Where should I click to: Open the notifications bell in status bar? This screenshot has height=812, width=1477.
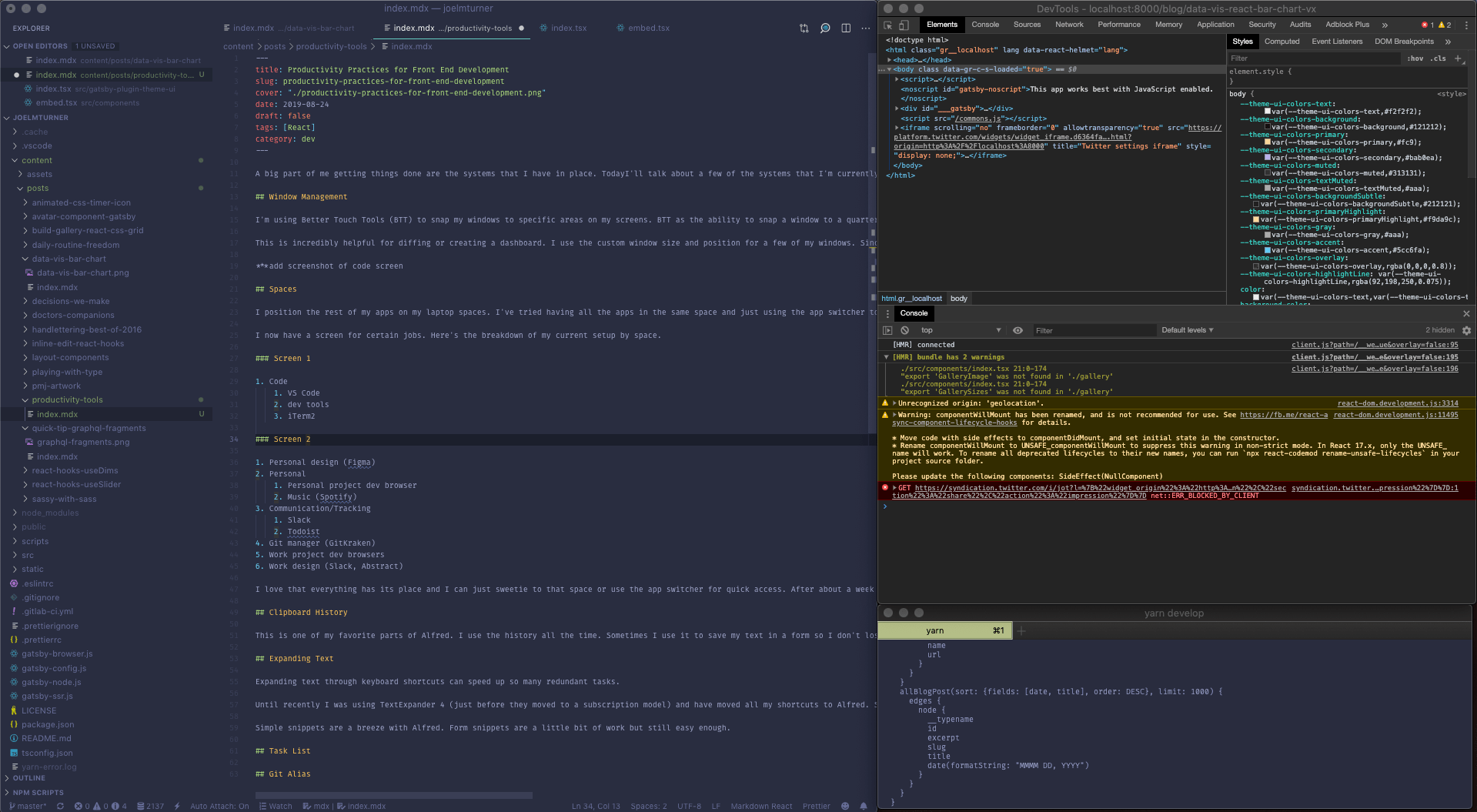[x=864, y=806]
